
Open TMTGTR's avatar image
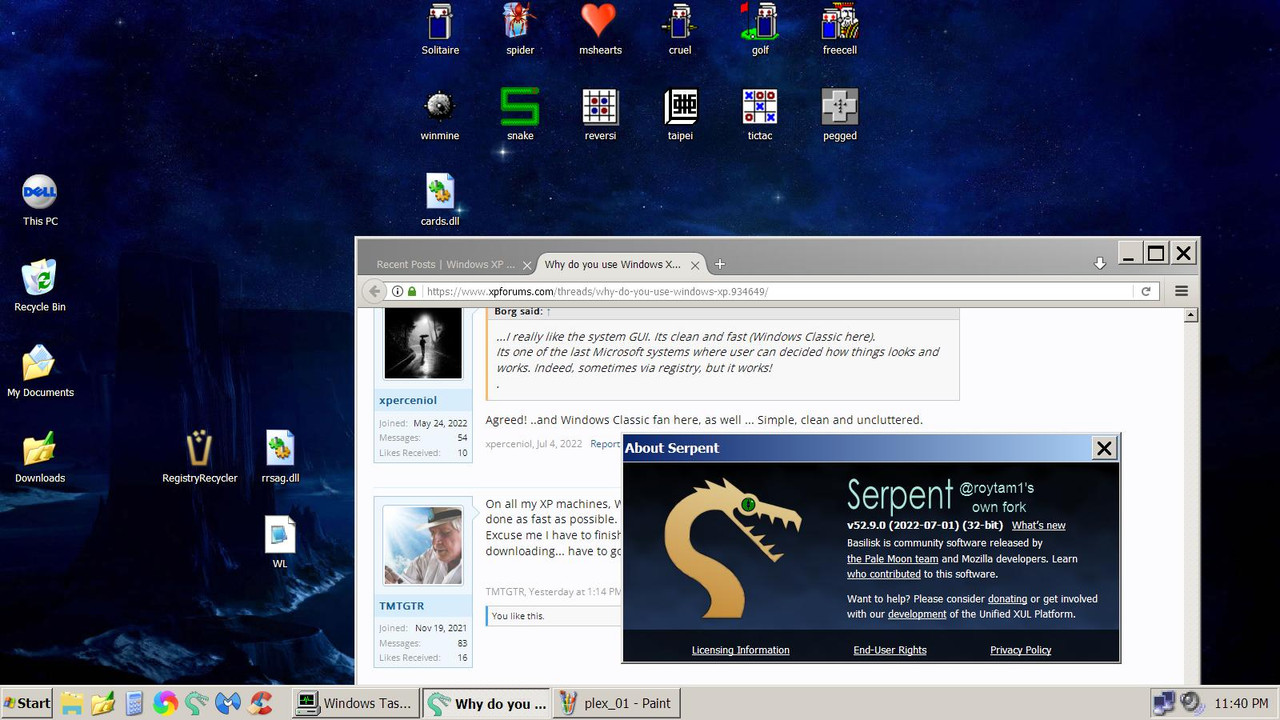[423, 545]
